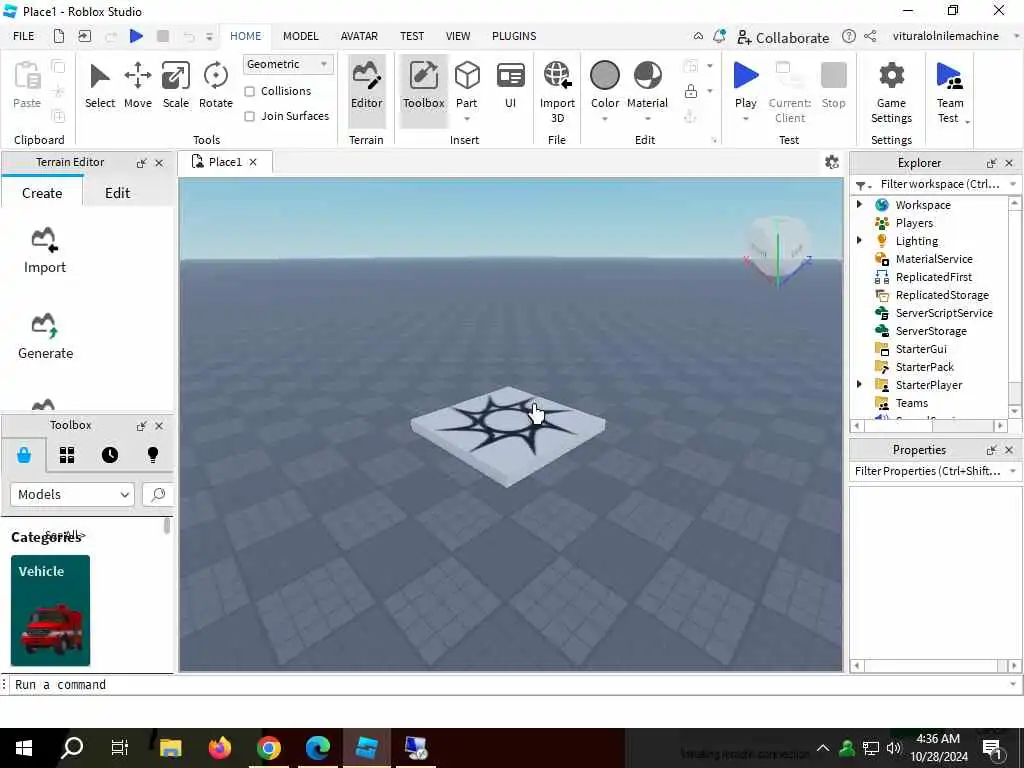
Task: Open Game Settings gear
Action: click(891, 91)
